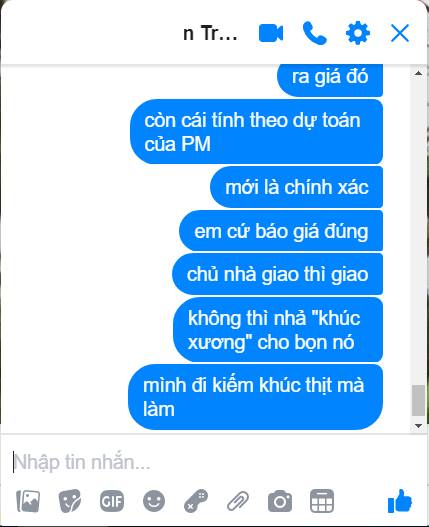This screenshot has width=429, height=527.
Task: Take a photo with camera icon
Action: pos(280,501)
